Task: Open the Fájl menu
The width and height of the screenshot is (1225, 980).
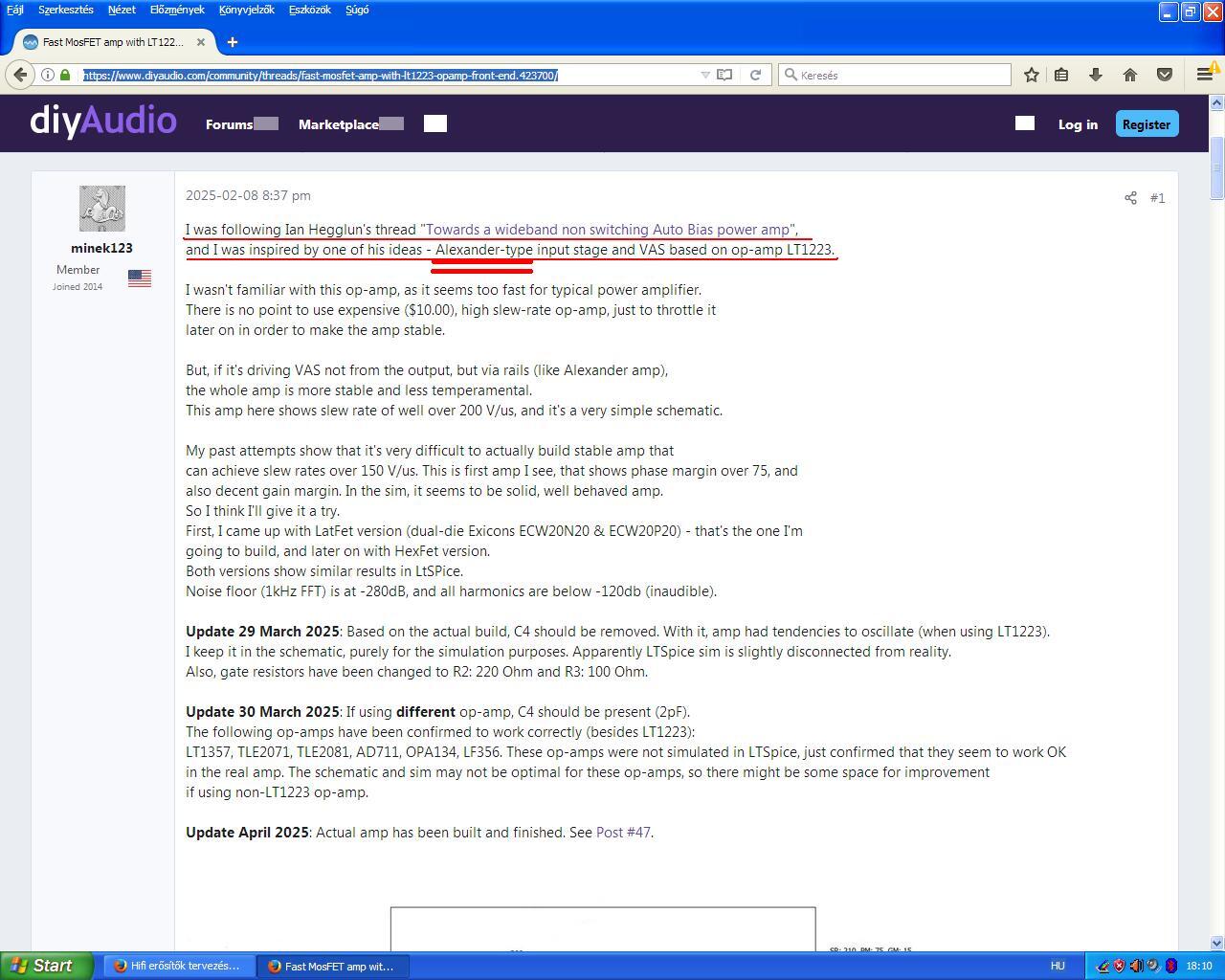Action: (x=15, y=10)
